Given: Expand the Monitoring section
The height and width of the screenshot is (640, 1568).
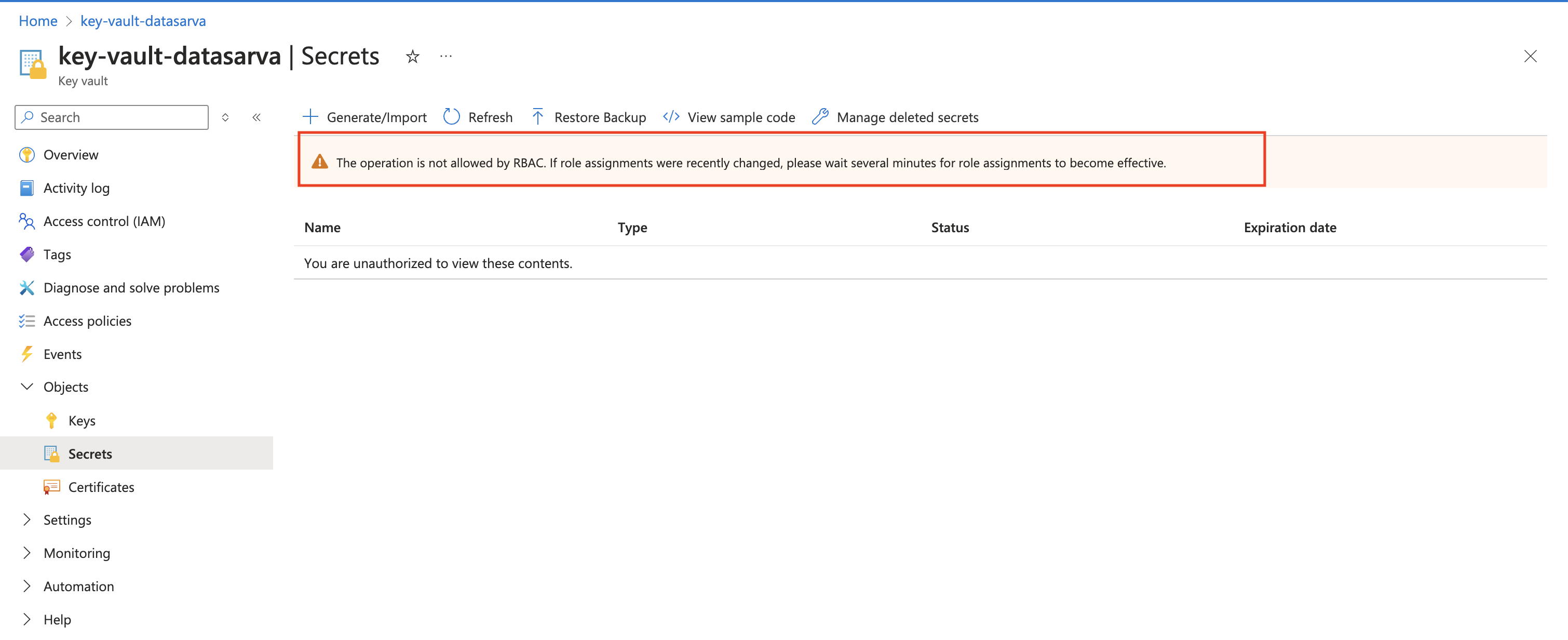Looking at the screenshot, I should 27,553.
